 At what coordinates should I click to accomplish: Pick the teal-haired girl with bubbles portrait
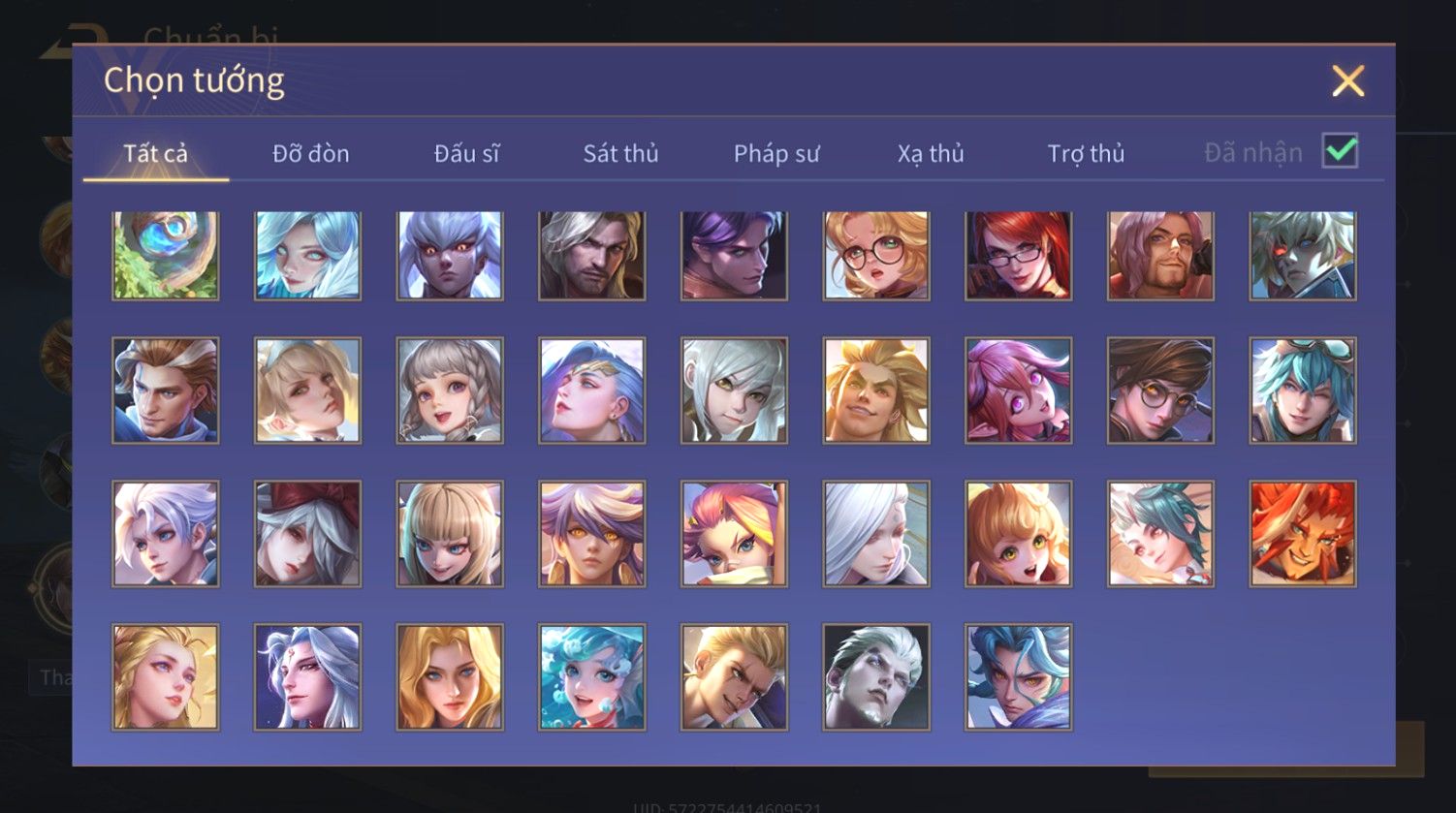point(592,676)
